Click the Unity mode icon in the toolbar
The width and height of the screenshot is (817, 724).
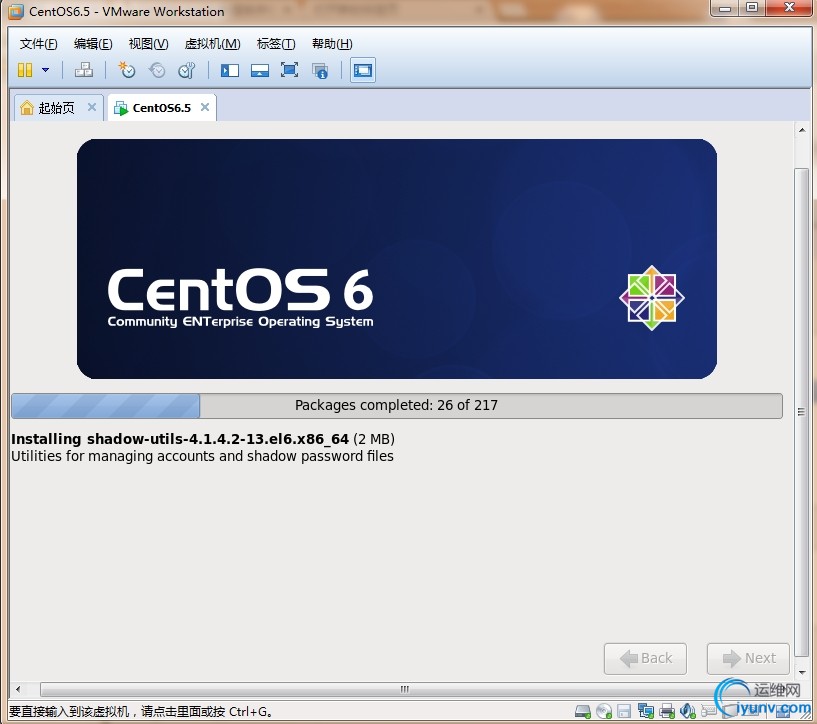tap(320, 70)
